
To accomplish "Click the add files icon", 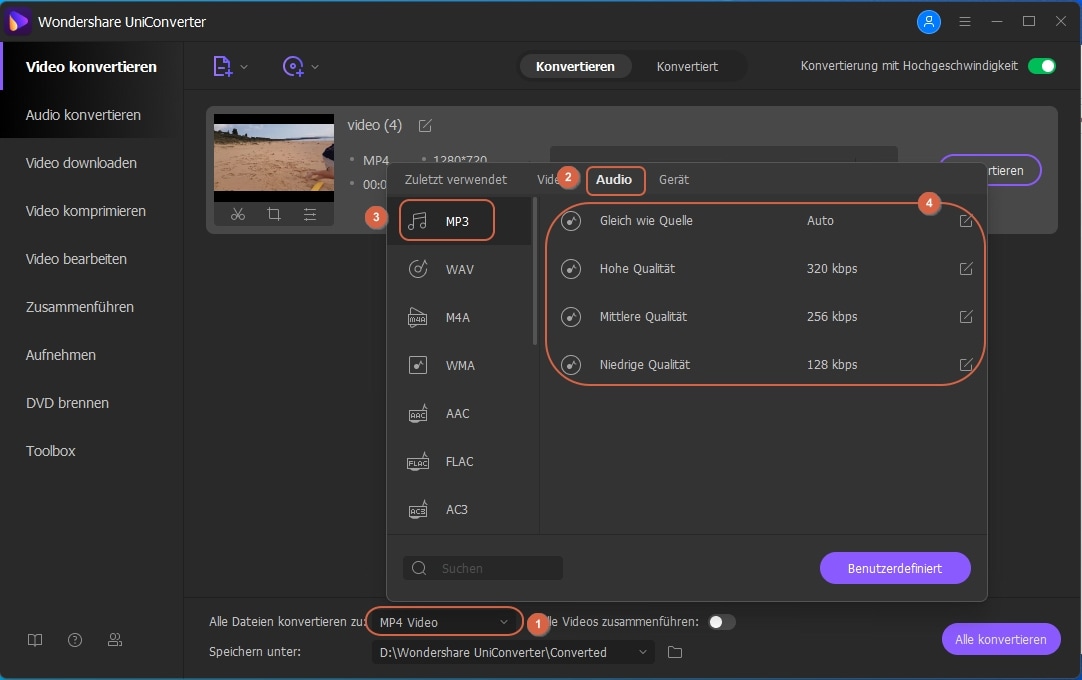I will (222, 66).
